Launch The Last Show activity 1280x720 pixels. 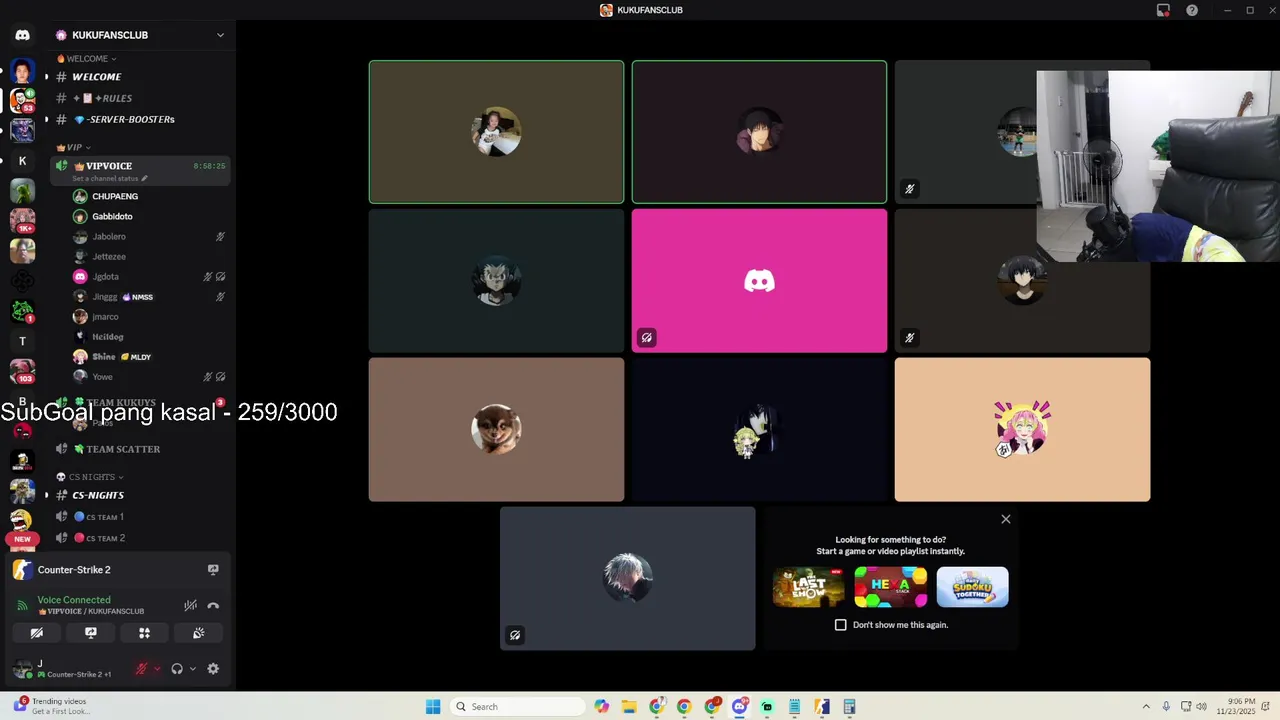coord(808,587)
